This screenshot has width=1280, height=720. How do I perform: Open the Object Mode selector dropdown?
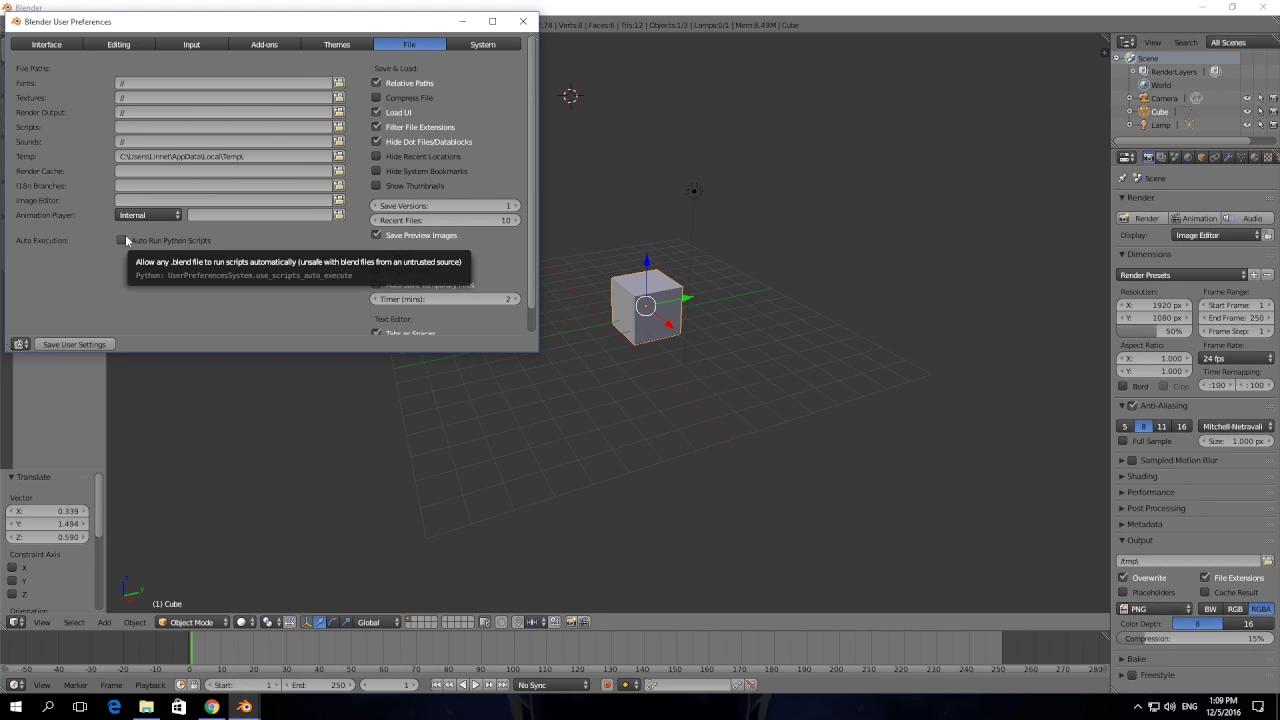[192, 622]
